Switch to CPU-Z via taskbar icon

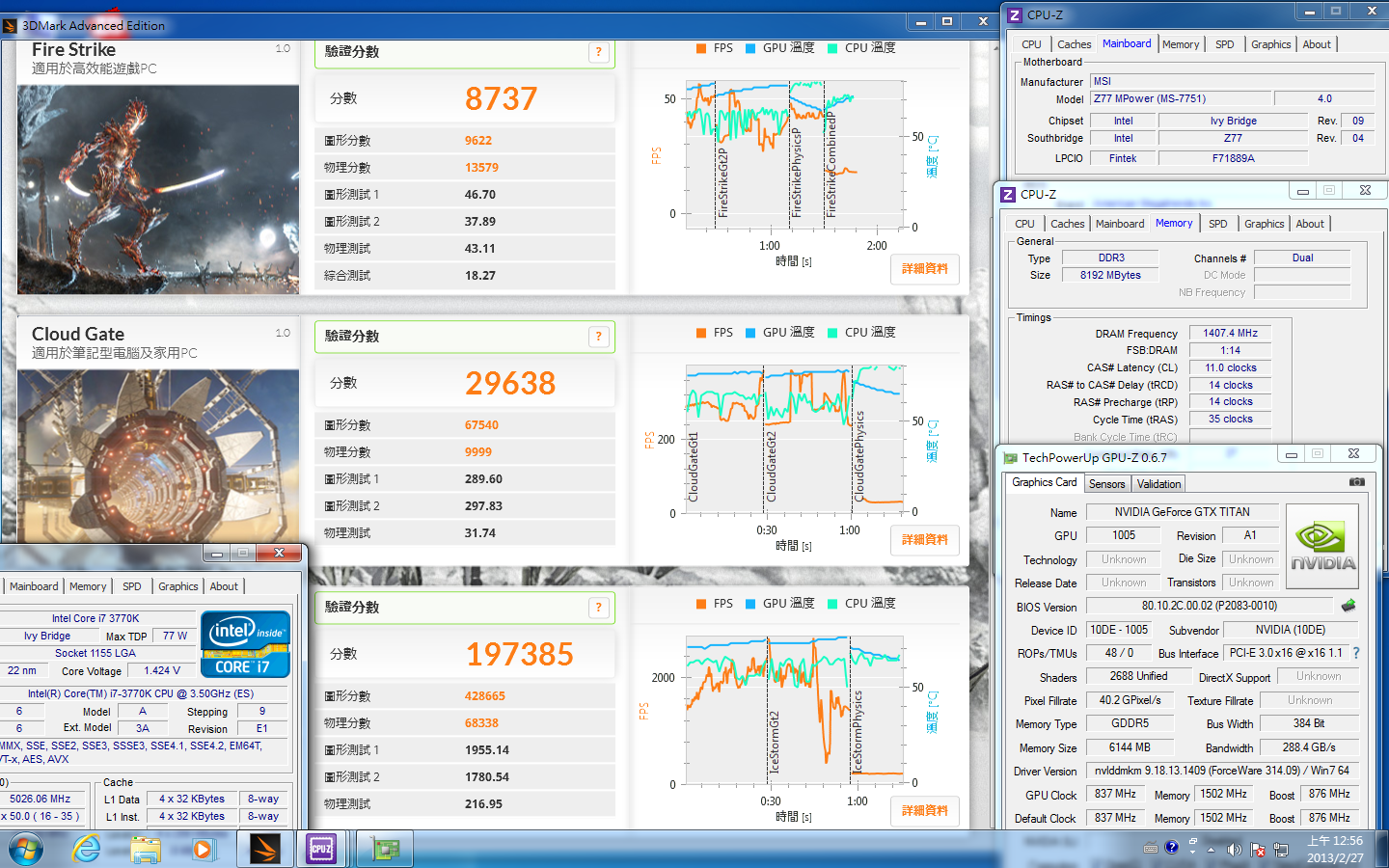[x=322, y=849]
